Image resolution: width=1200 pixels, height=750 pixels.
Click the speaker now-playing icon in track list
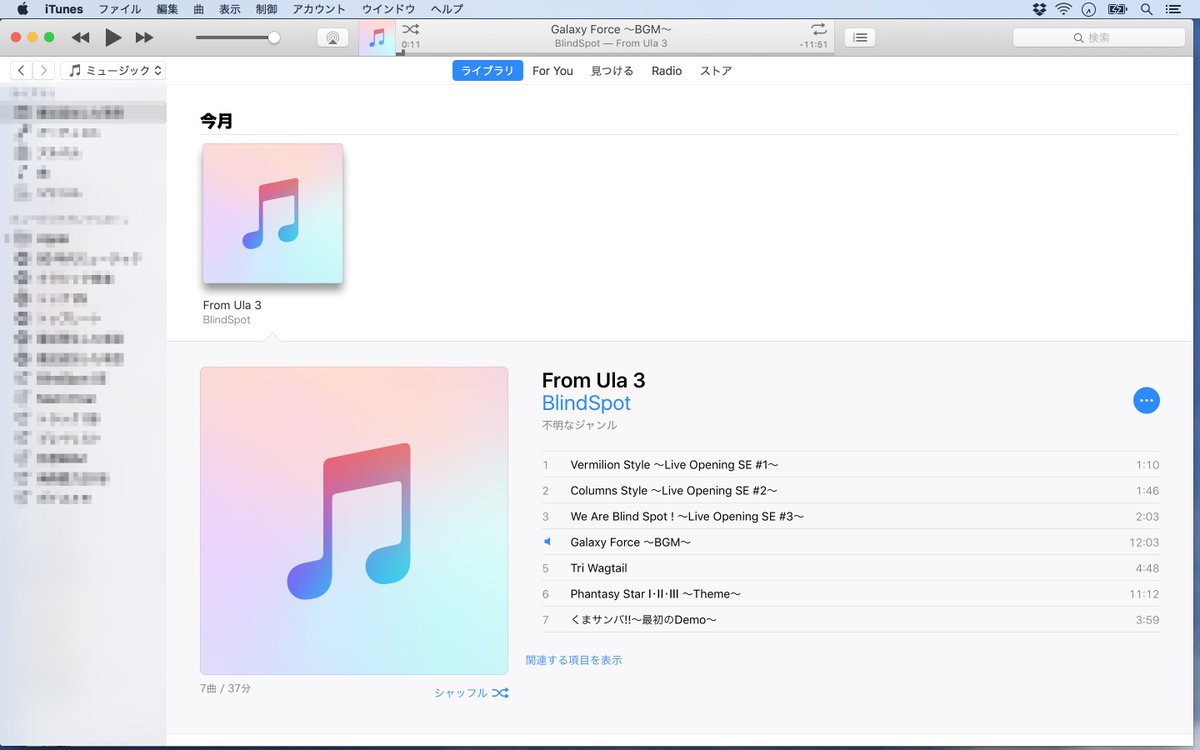[x=547, y=542]
